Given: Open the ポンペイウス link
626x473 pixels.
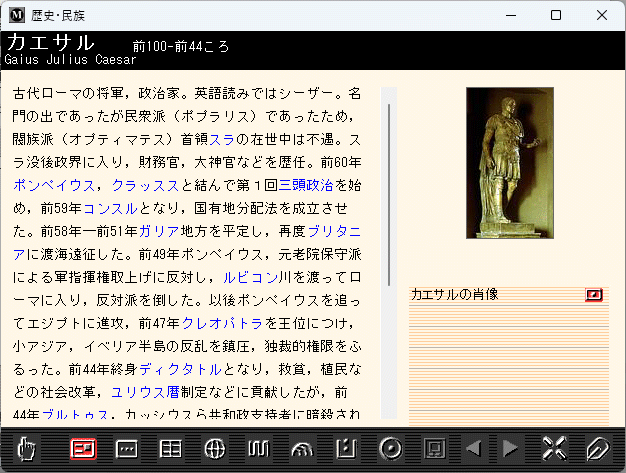Looking at the screenshot, I should coord(54,185).
